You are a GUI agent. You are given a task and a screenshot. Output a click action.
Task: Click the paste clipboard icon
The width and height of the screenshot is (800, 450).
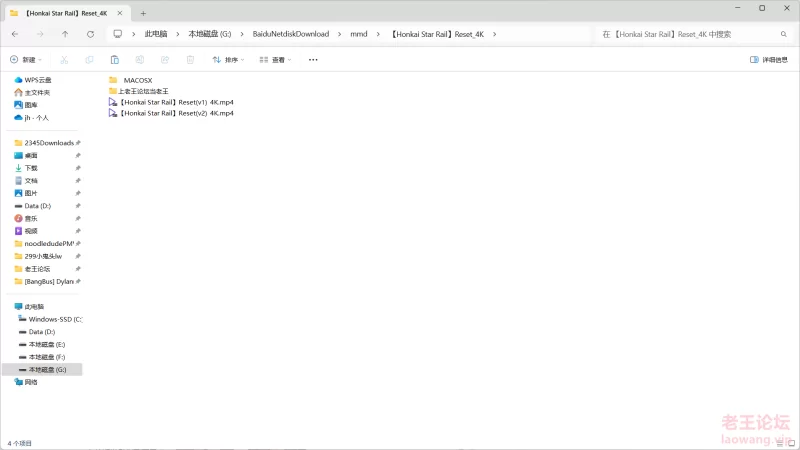click(115, 60)
